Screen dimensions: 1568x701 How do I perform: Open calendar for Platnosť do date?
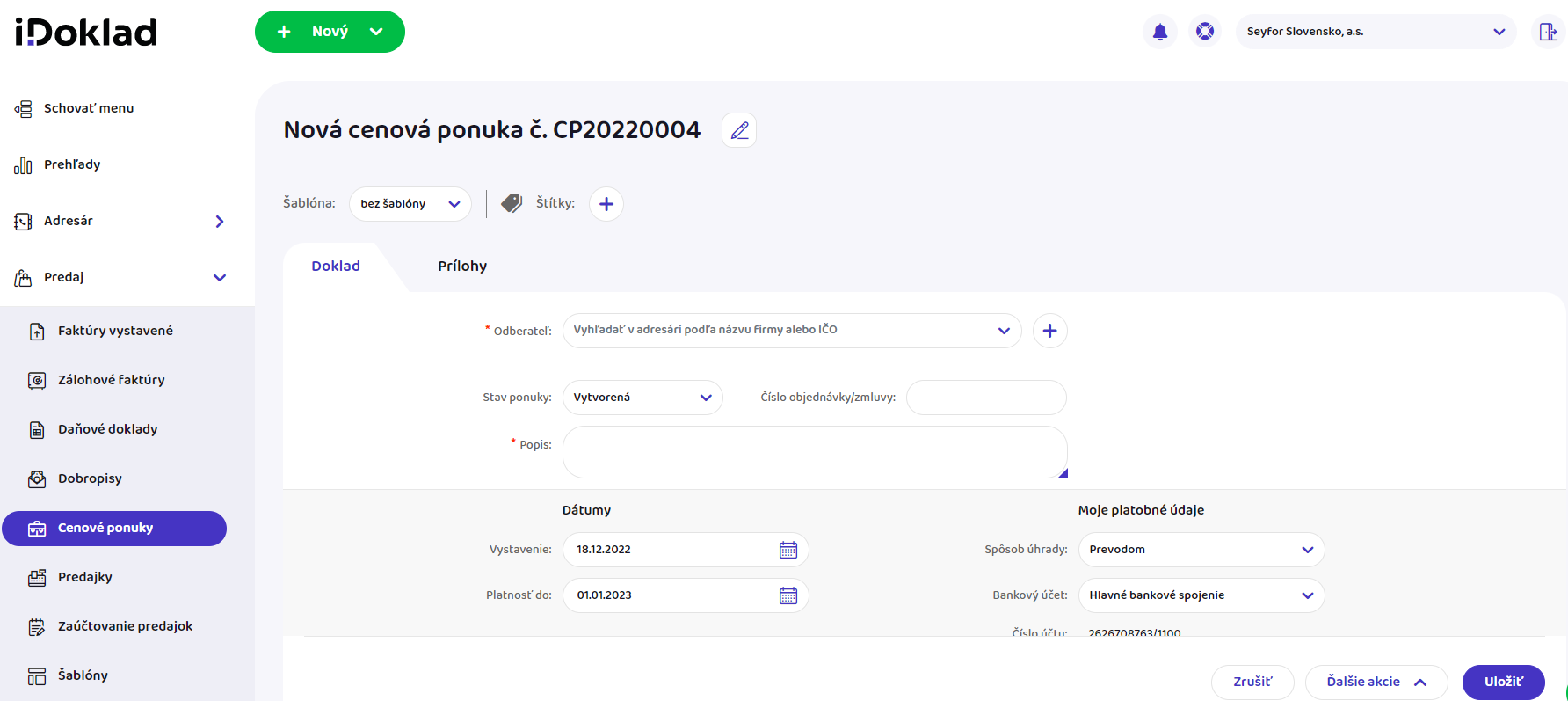click(788, 595)
